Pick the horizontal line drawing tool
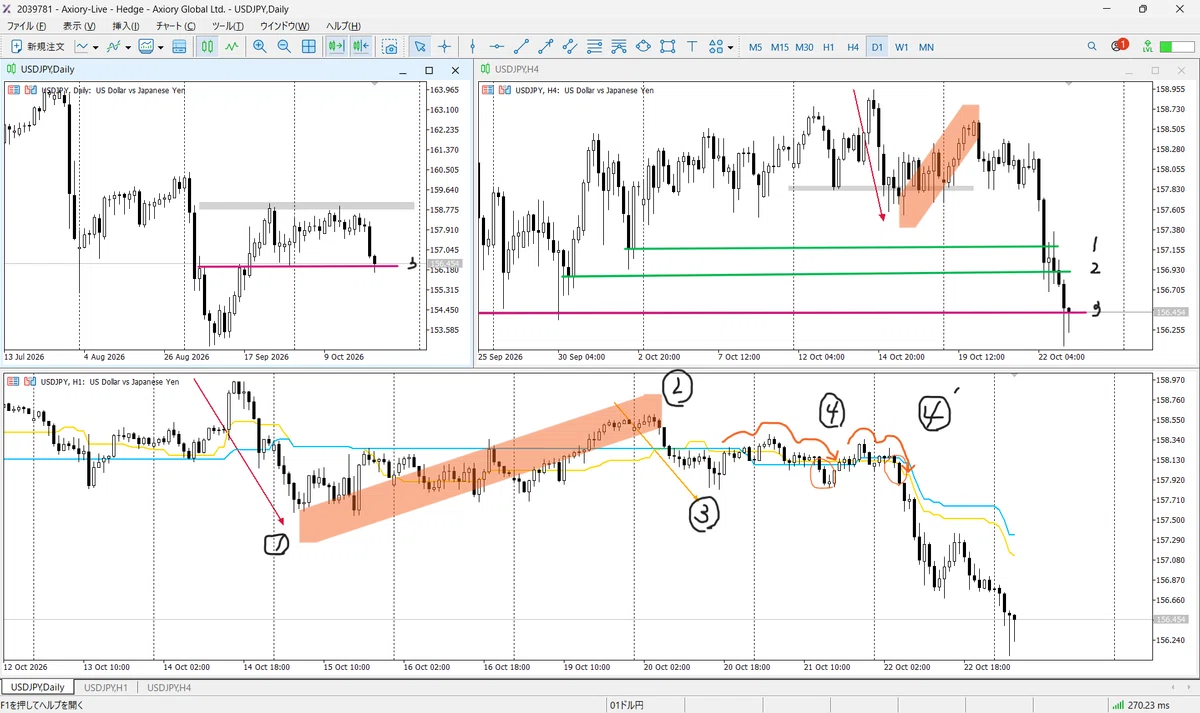The image size is (1200, 713). [x=497, y=47]
